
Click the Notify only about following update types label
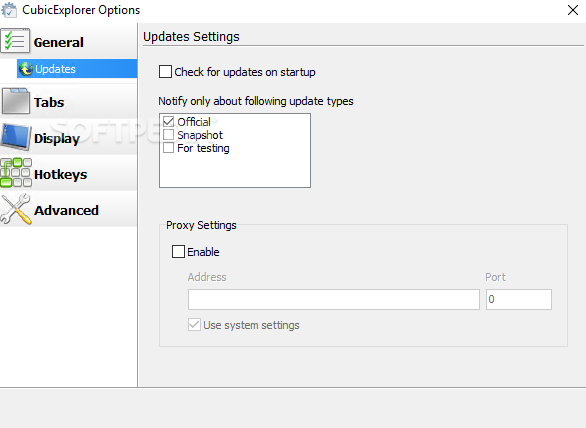click(x=256, y=101)
